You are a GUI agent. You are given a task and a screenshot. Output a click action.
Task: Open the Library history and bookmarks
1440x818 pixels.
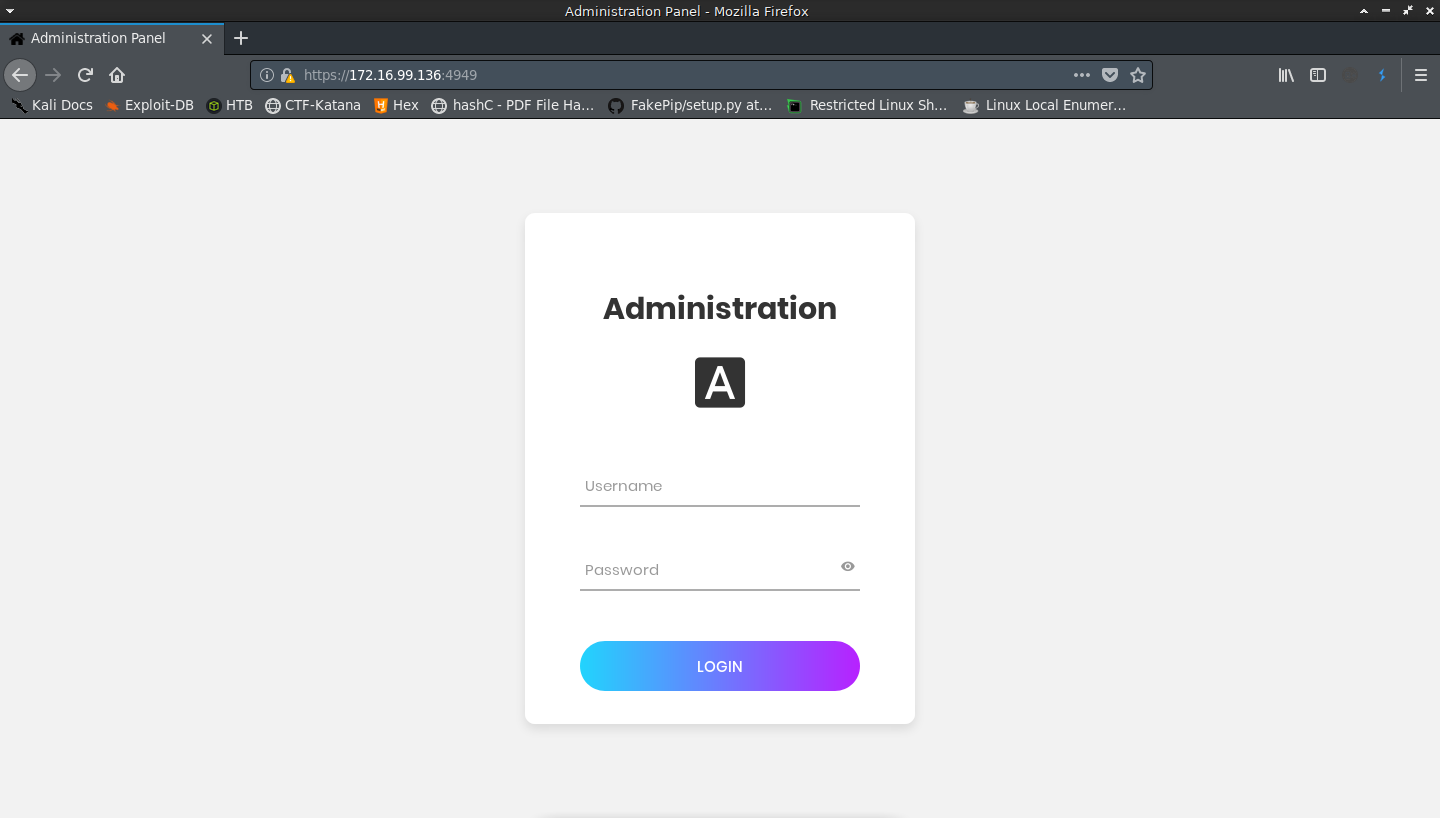tap(1286, 75)
